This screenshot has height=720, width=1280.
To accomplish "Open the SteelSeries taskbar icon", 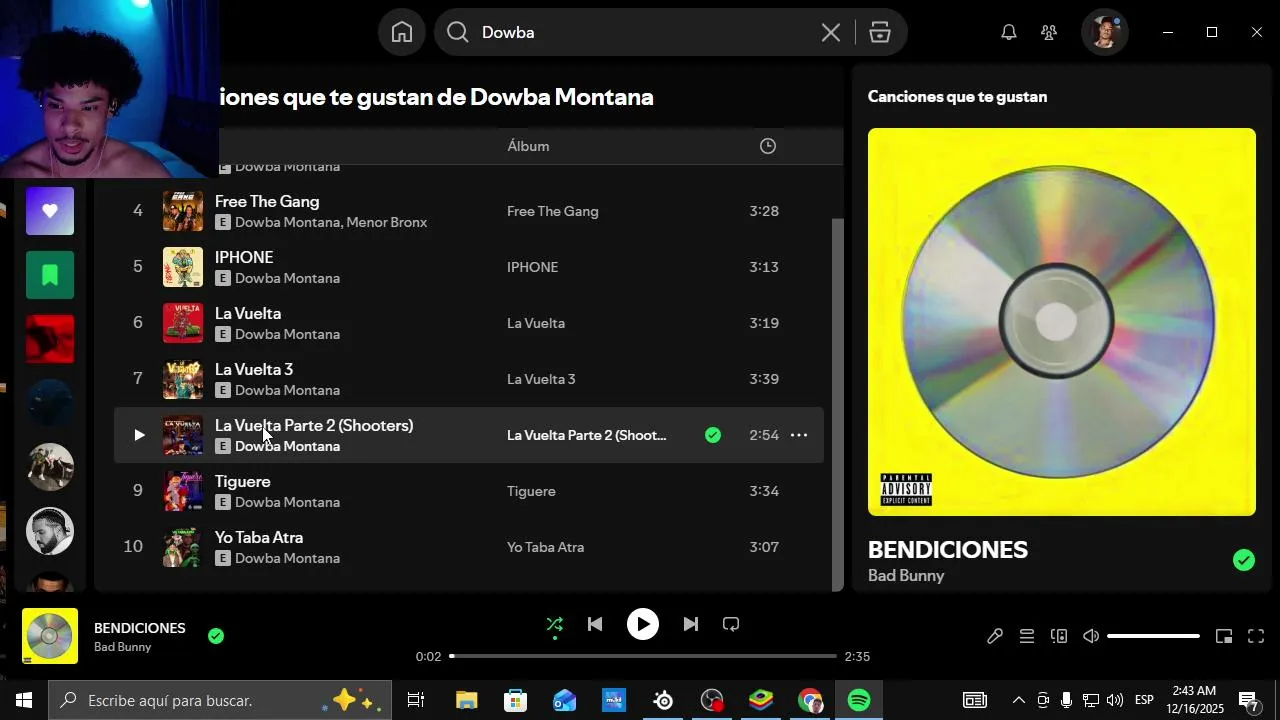I will coord(663,700).
